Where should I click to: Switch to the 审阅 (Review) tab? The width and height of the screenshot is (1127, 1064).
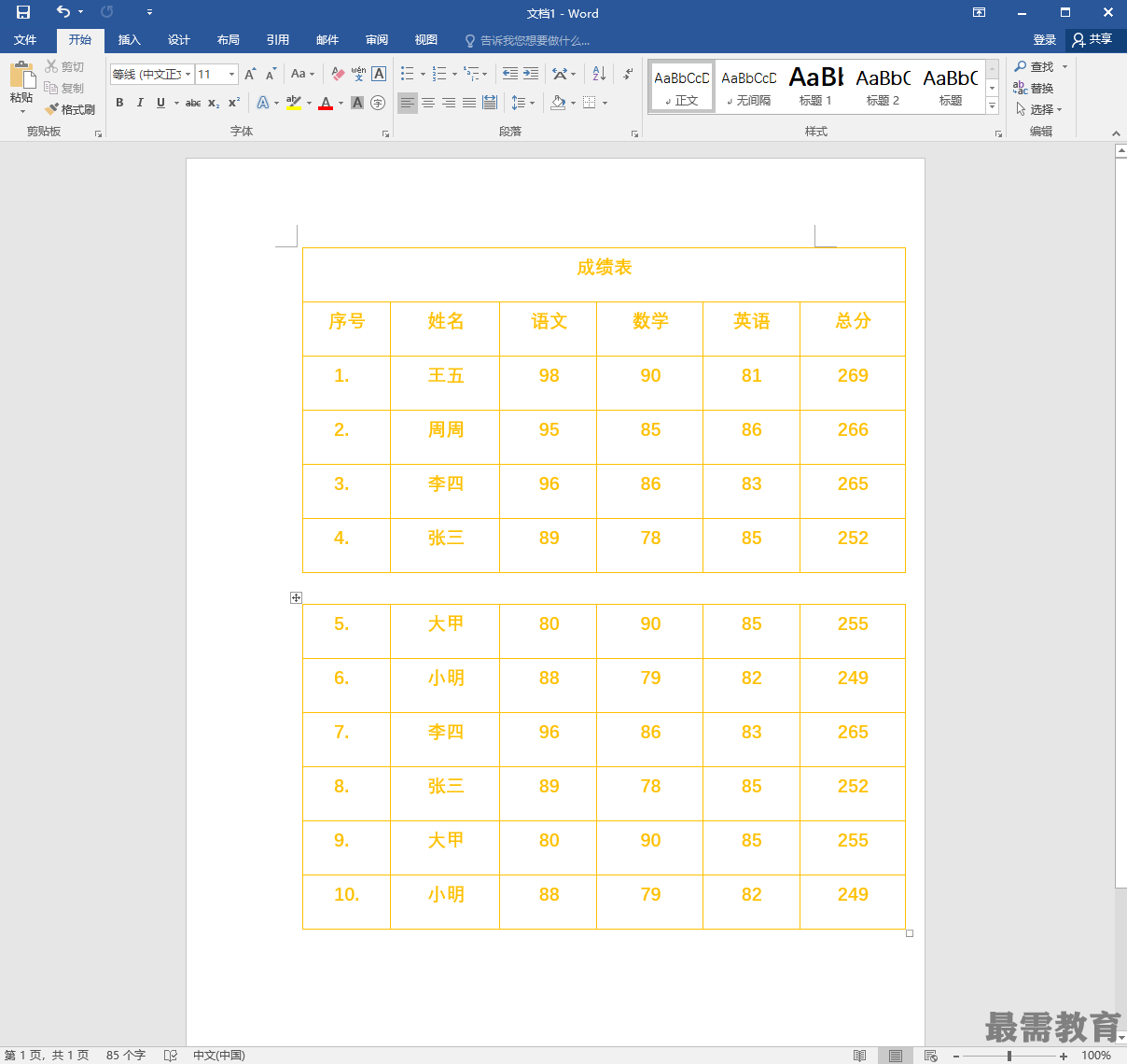377,40
